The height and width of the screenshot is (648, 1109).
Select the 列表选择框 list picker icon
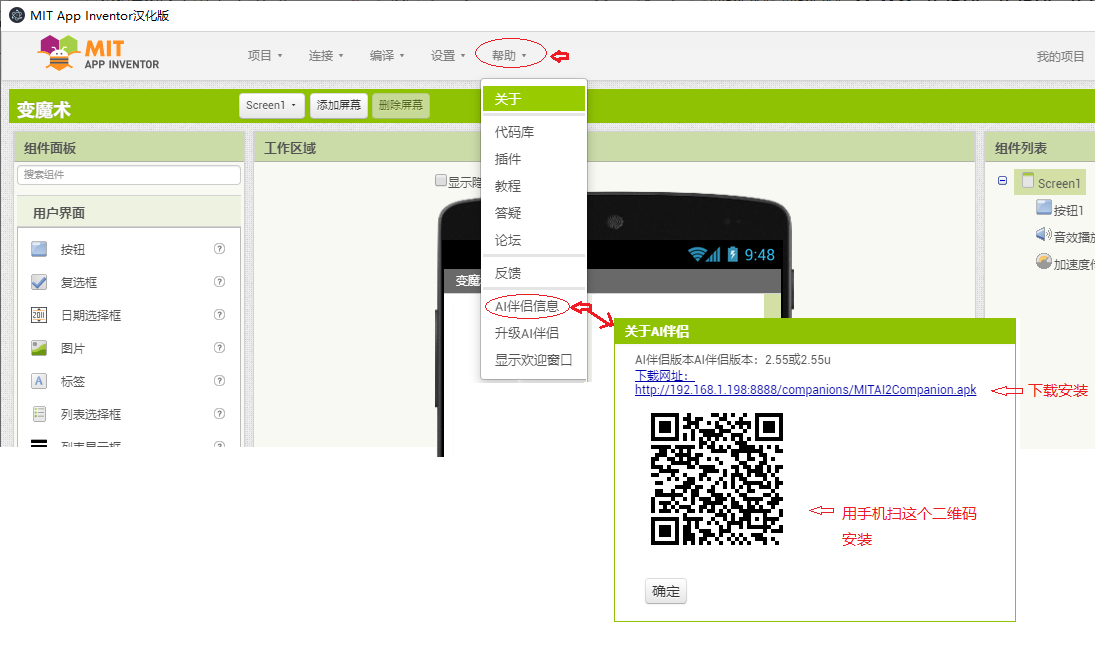click(40, 414)
